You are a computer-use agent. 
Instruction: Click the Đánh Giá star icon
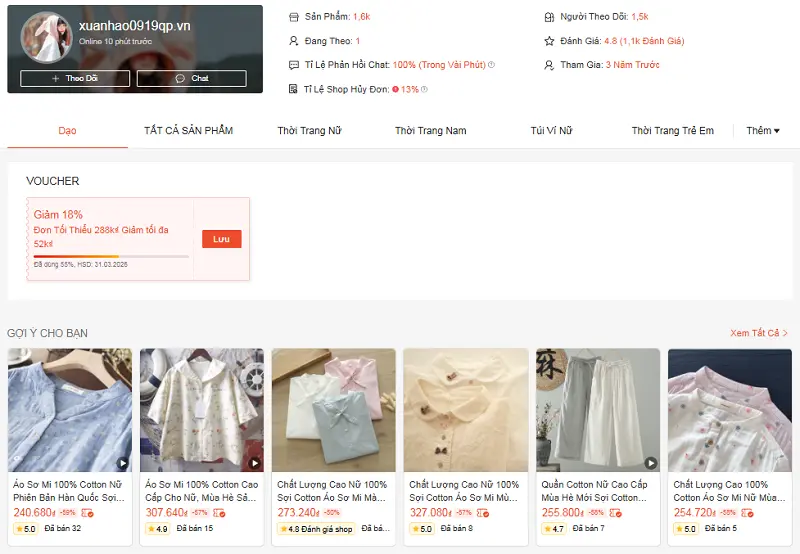(x=549, y=41)
